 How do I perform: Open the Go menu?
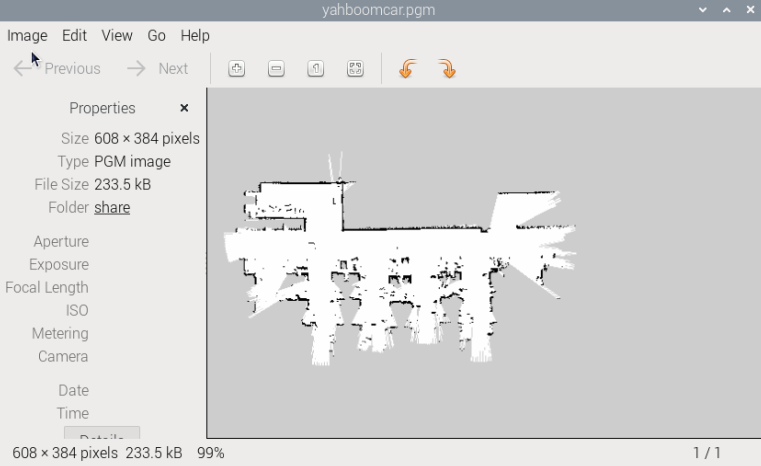tap(156, 35)
